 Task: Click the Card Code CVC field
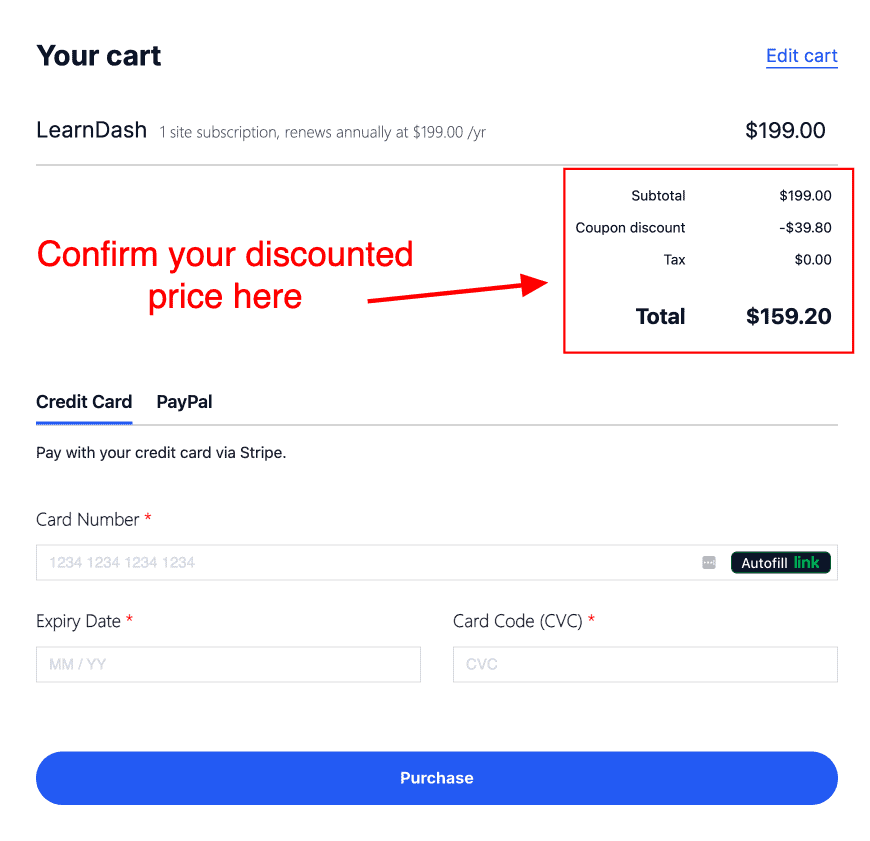pyautogui.click(x=645, y=664)
